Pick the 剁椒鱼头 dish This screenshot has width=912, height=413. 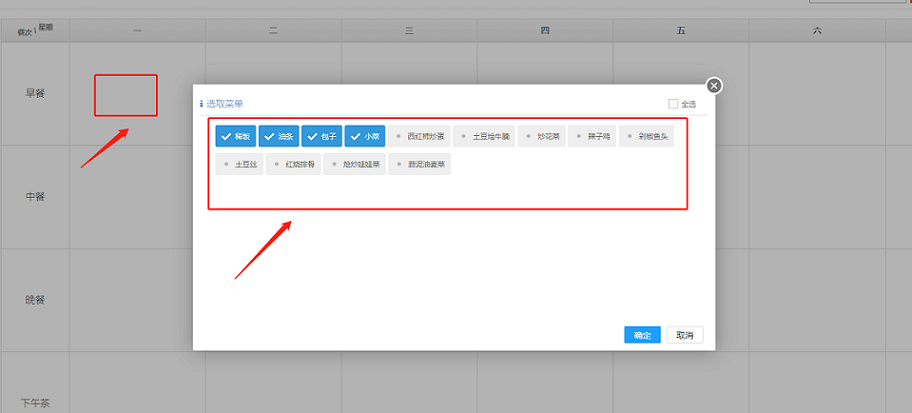pyautogui.click(x=646, y=136)
